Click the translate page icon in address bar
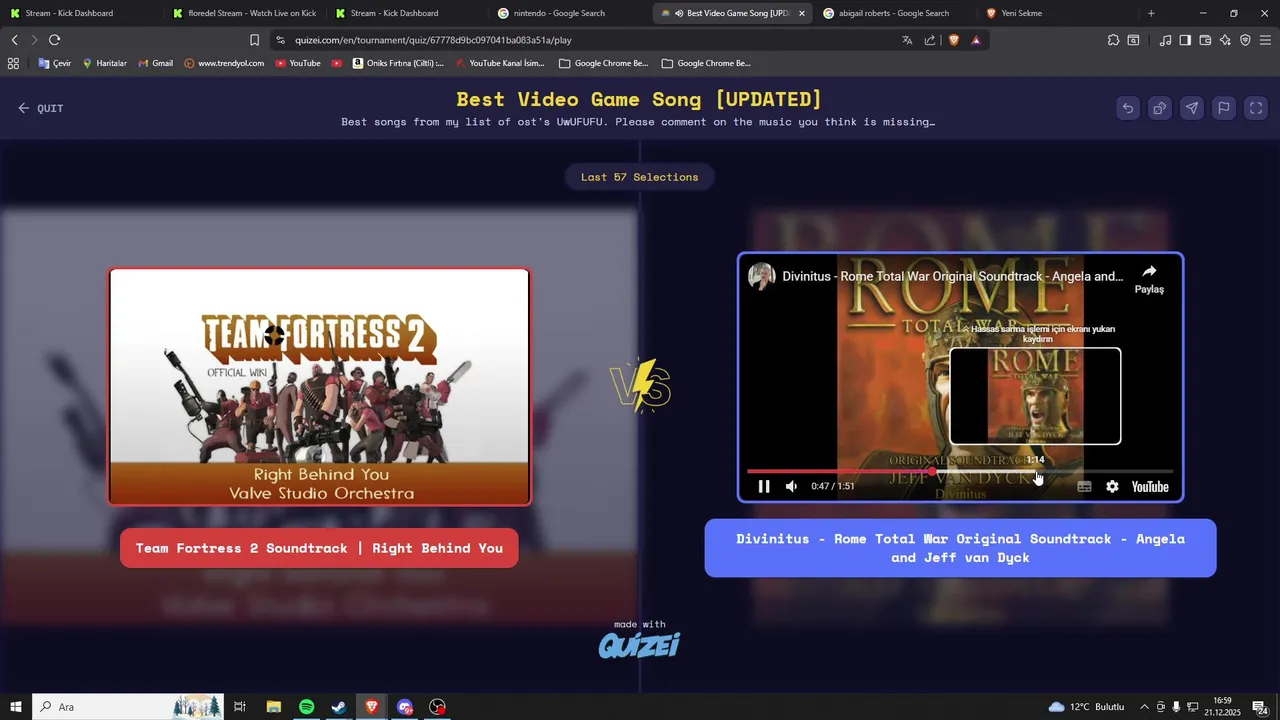Image resolution: width=1280 pixels, height=720 pixels. click(907, 40)
